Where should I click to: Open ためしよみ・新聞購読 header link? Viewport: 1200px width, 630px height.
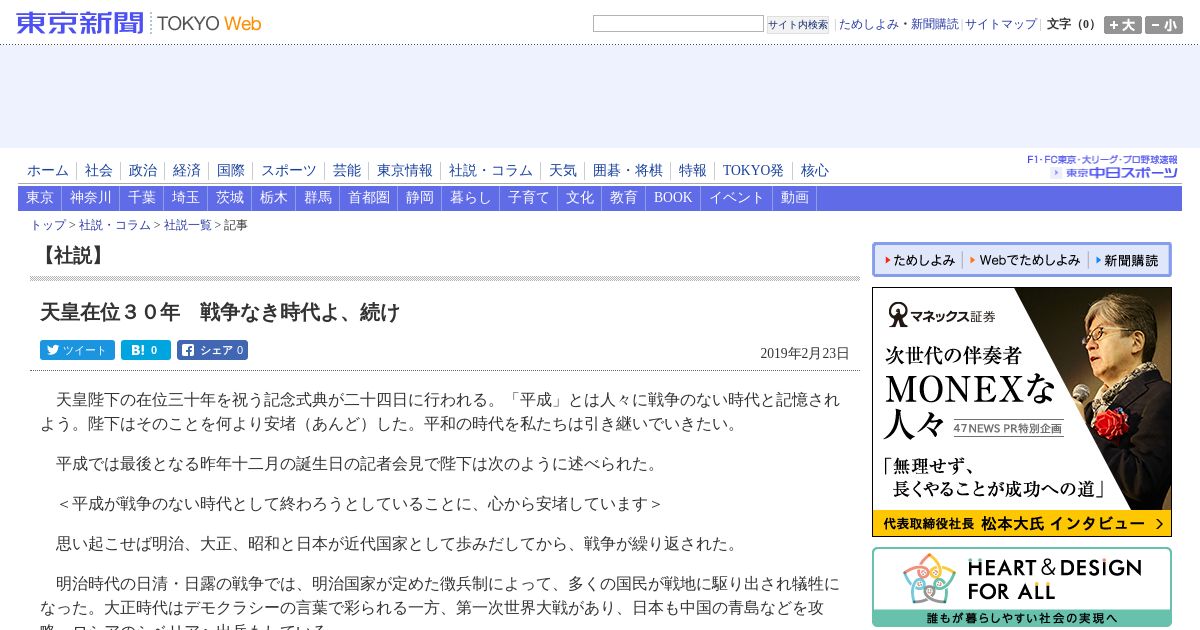pos(898,24)
